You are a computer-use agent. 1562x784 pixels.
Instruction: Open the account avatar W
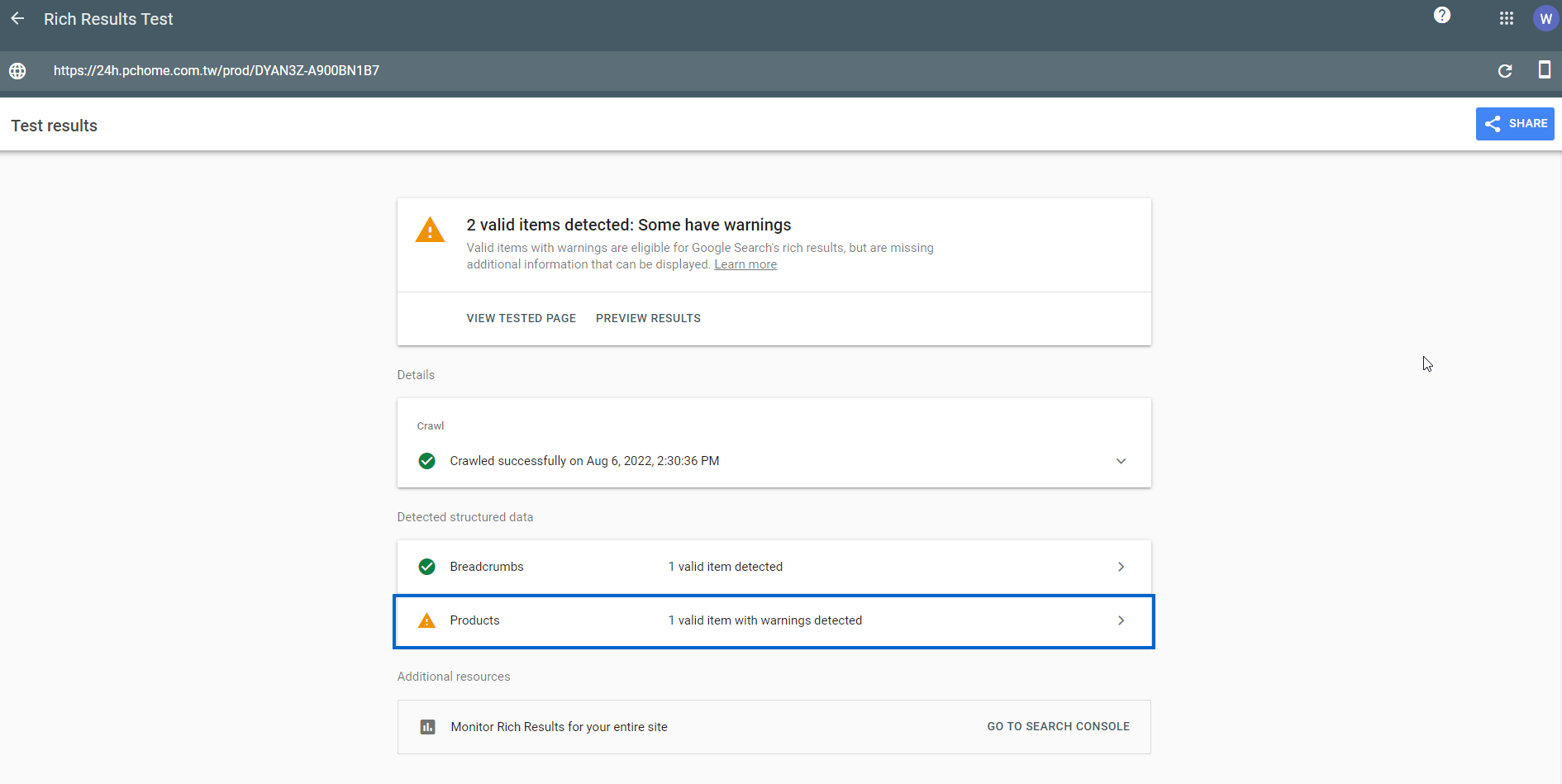pyautogui.click(x=1545, y=18)
